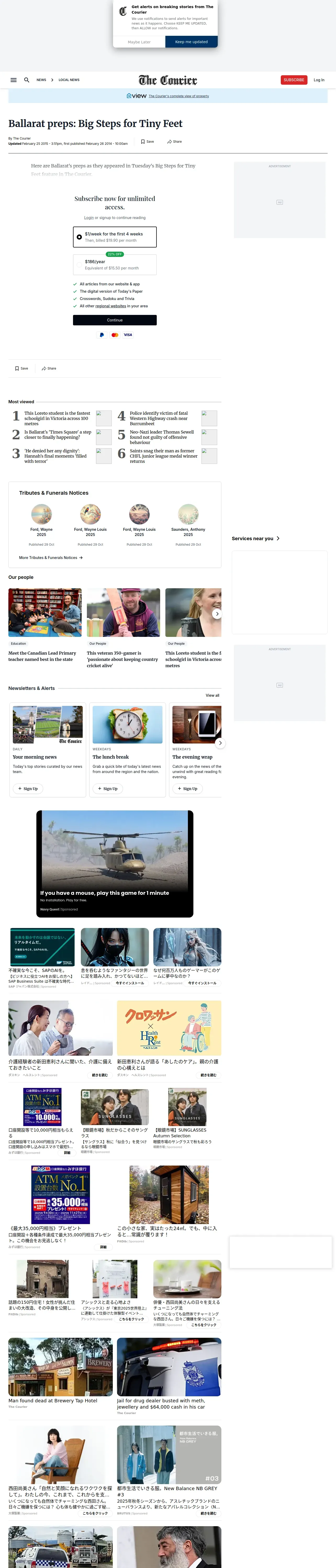Click LOCAL NEWS breadcrumb item
336x1568 pixels.
69,80
